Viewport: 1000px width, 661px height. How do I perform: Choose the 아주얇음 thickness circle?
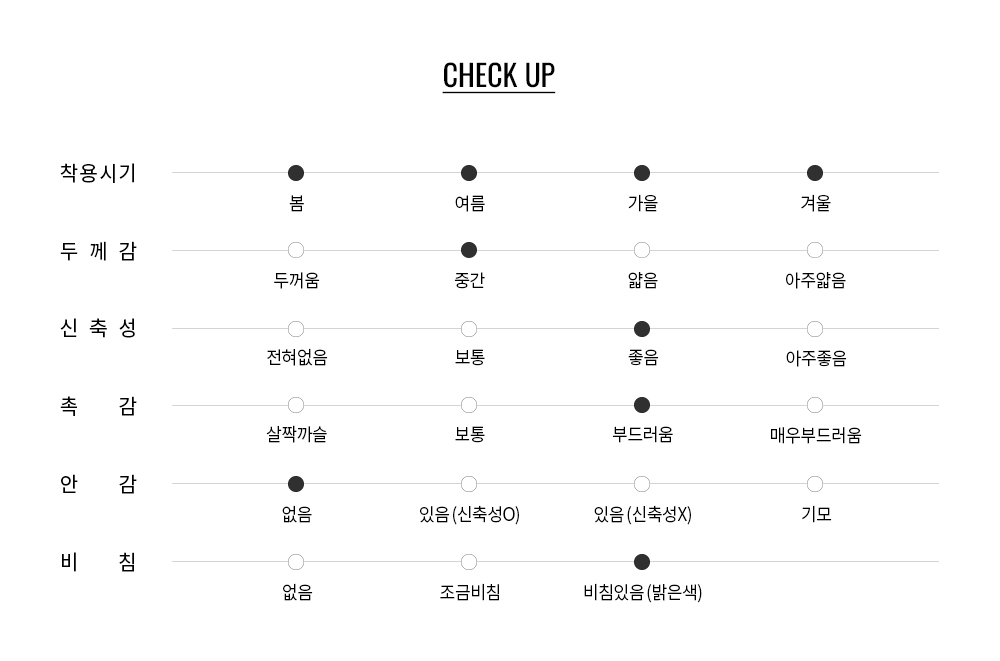815,250
